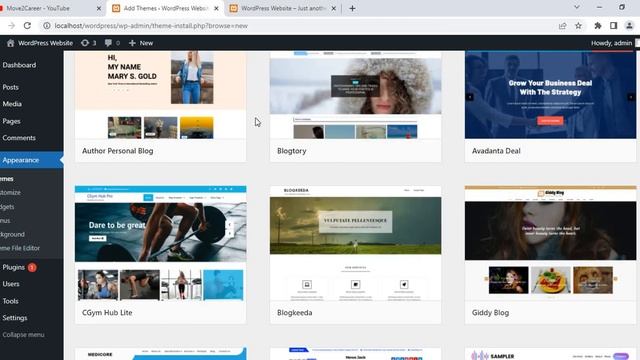Select the Blogkeeda theme preview image

356,243
